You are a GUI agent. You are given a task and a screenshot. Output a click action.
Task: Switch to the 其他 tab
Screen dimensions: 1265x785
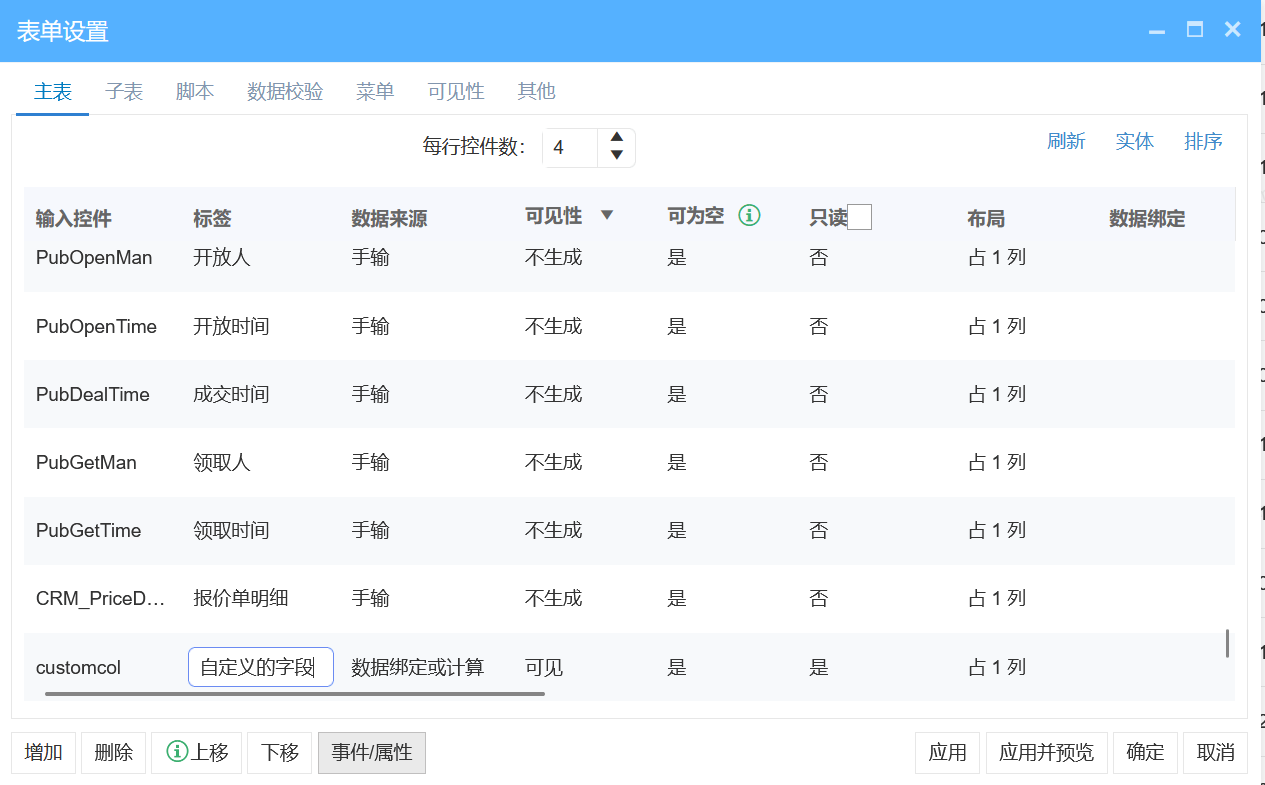coord(536,91)
